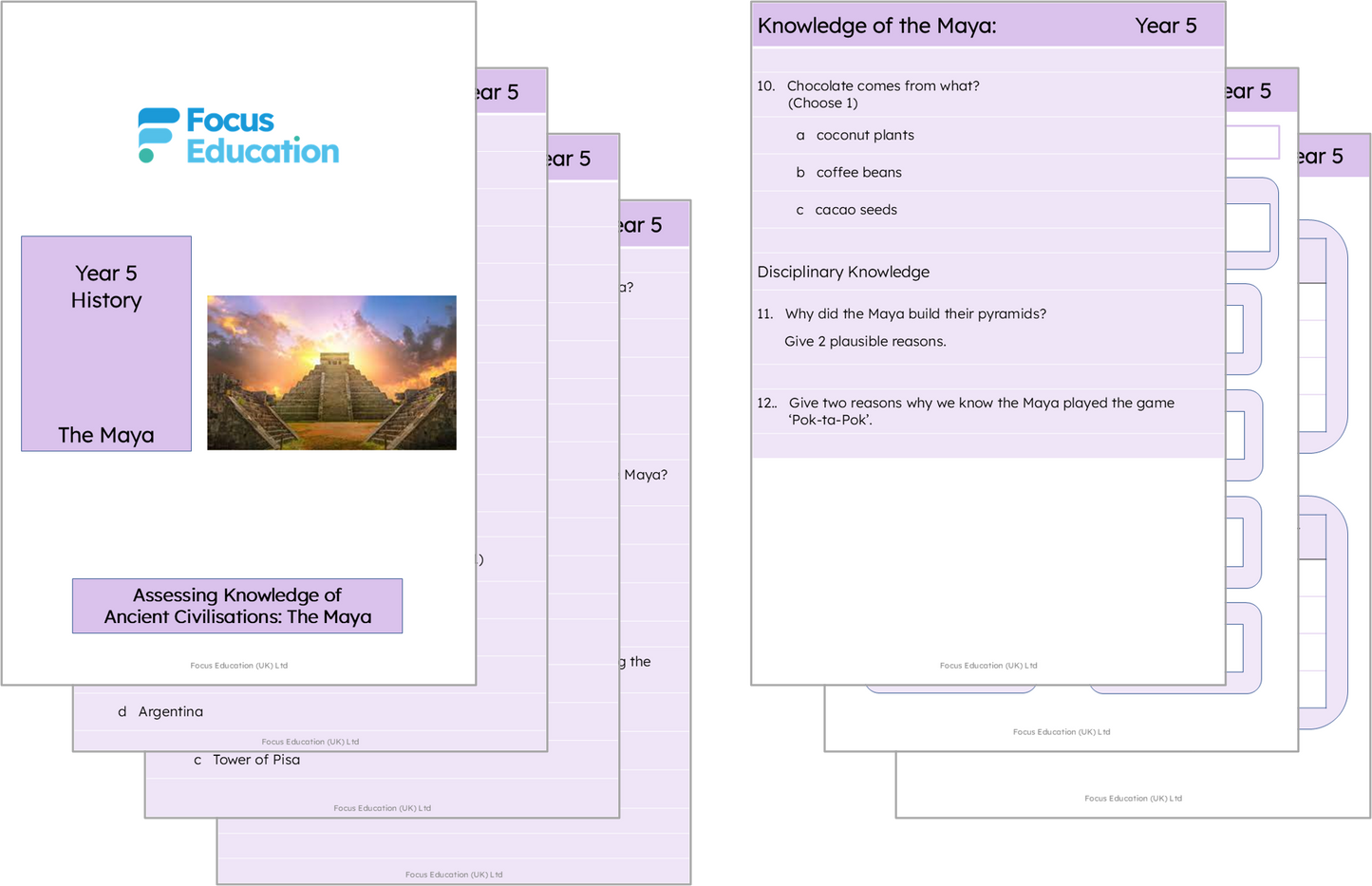
Task: Click 'The Maya' label in purple box
Action: 106,435
